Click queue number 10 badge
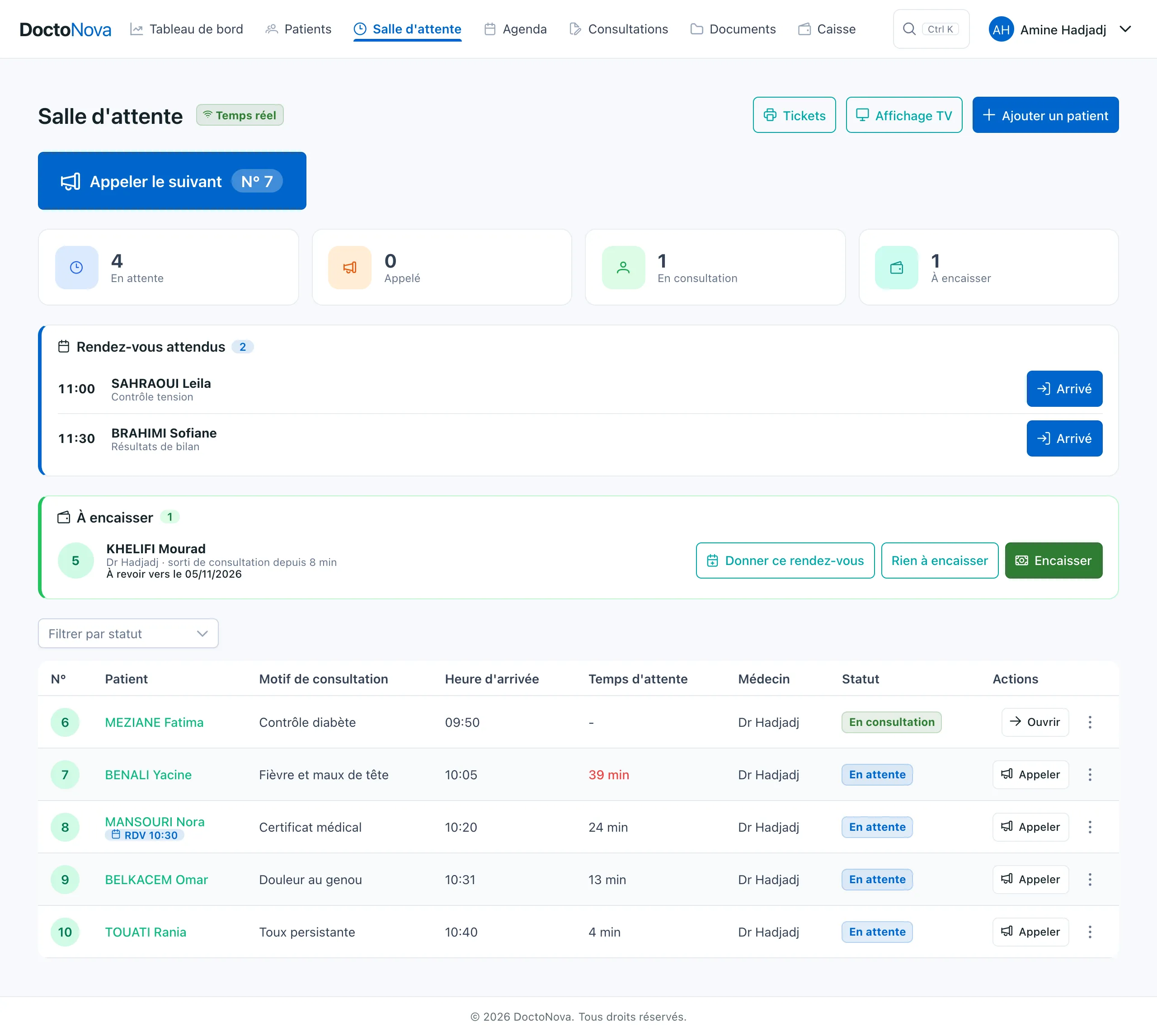The image size is (1157, 1036). [65, 931]
